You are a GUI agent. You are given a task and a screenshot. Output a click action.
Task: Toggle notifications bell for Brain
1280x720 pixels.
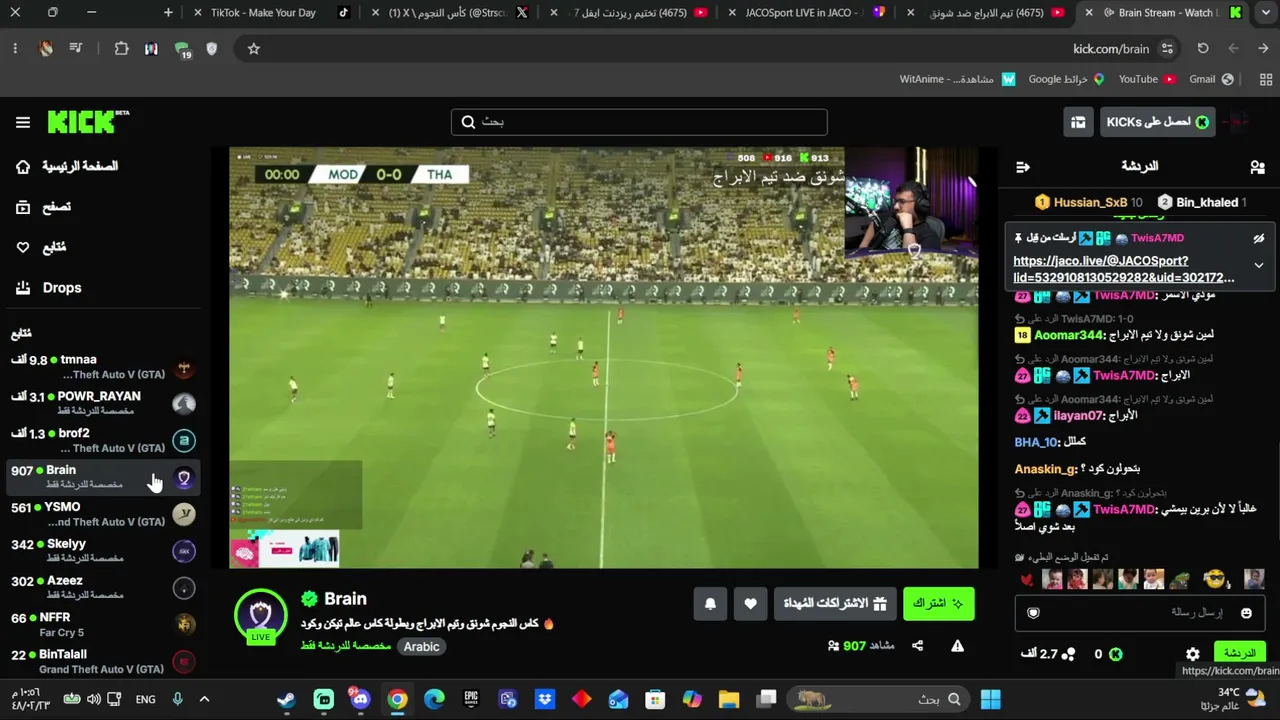[710, 603]
